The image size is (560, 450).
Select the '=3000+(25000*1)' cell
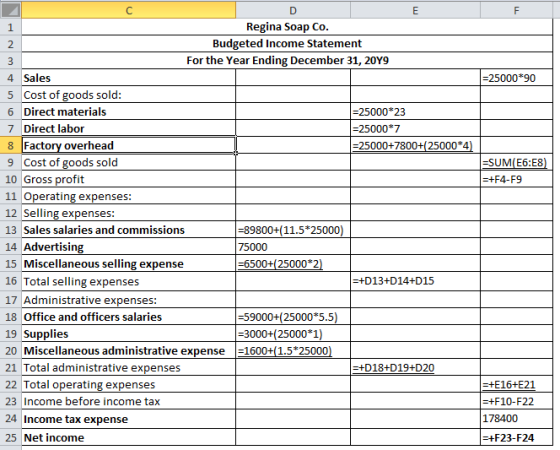[x=293, y=334]
